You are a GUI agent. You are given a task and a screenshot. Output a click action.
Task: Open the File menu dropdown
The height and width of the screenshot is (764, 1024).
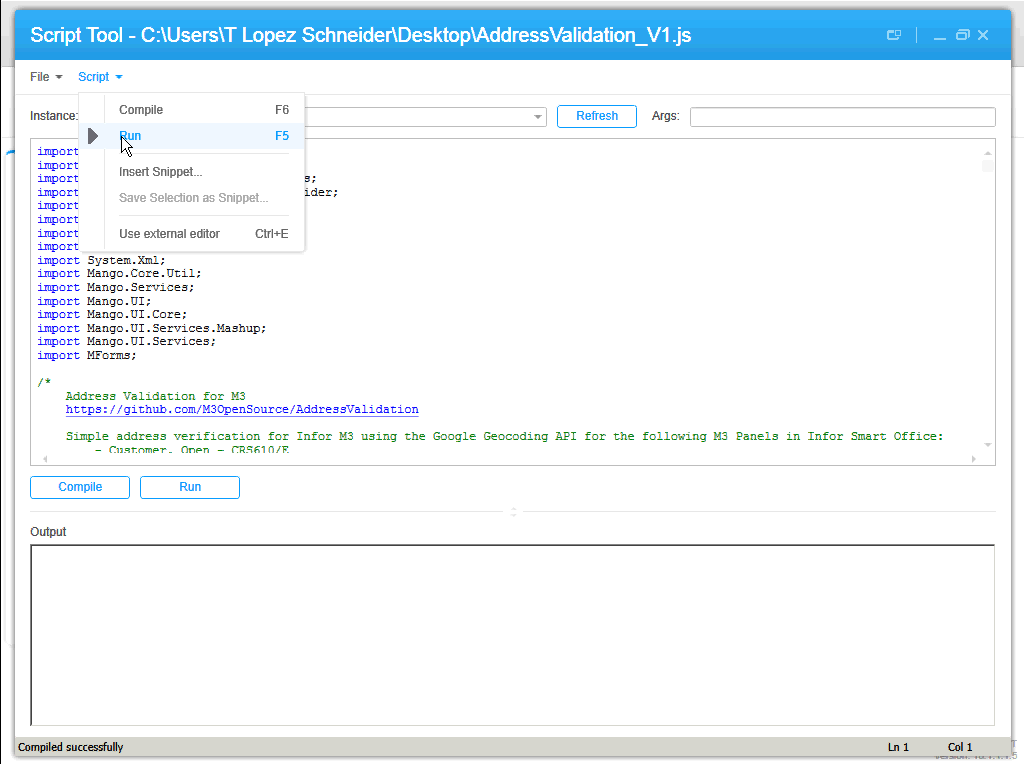(46, 77)
